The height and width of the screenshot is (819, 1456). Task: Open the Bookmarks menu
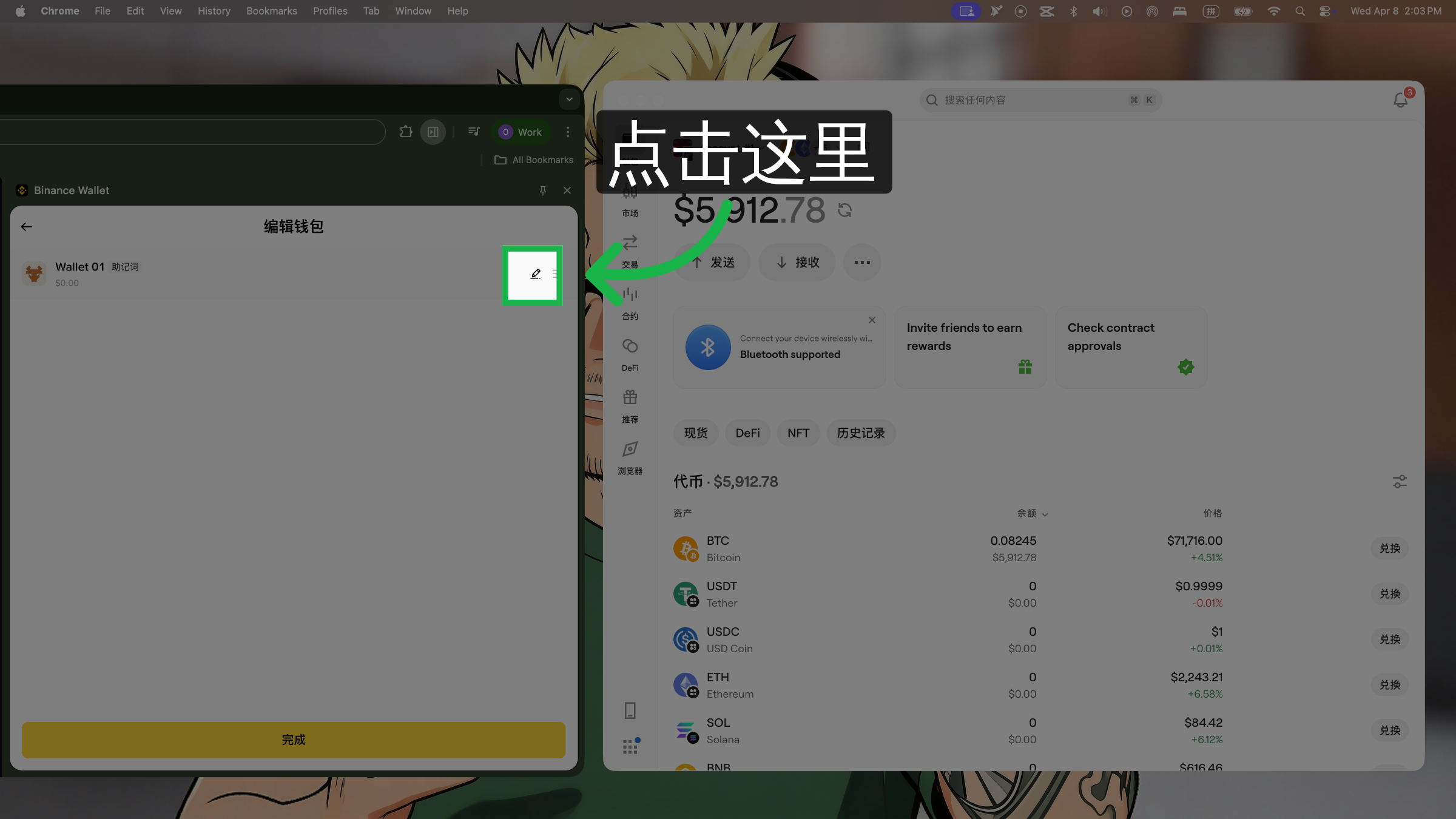pyautogui.click(x=271, y=11)
